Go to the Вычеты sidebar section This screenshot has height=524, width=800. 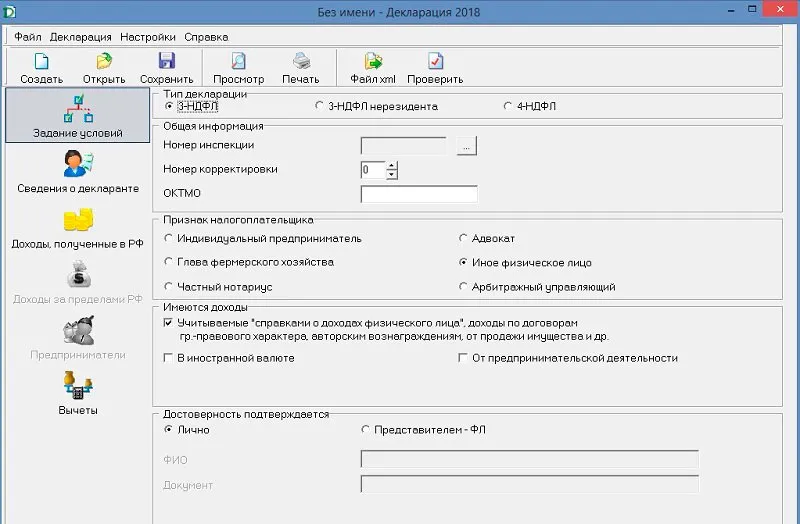pyautogui.click(x=78, y=393)
